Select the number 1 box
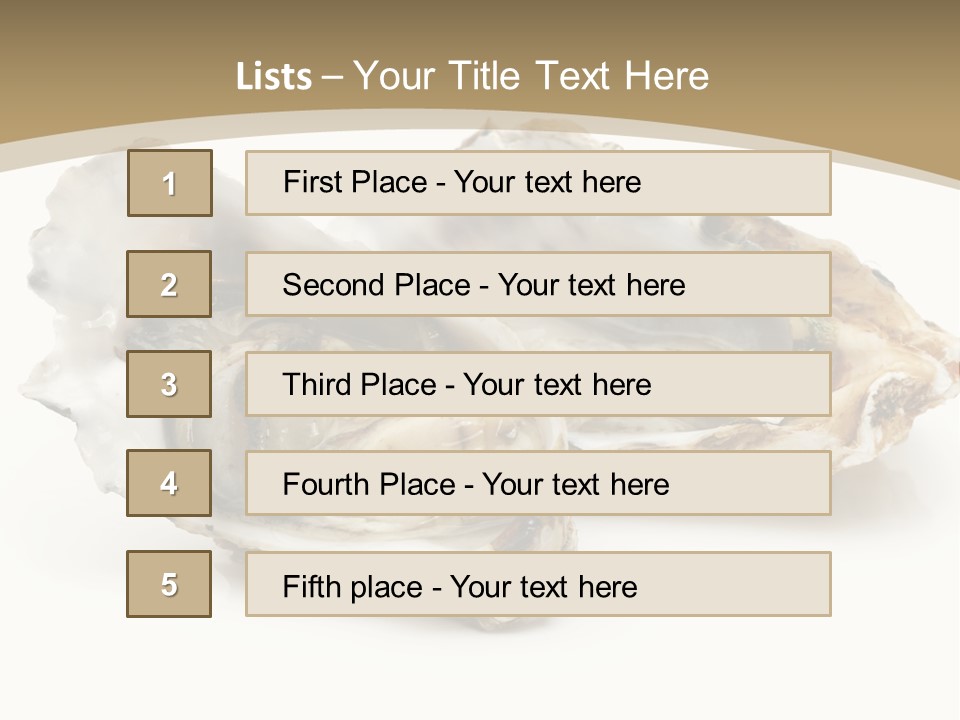The image size is (960, 720). pyautogui.click(x=170, y=183)
